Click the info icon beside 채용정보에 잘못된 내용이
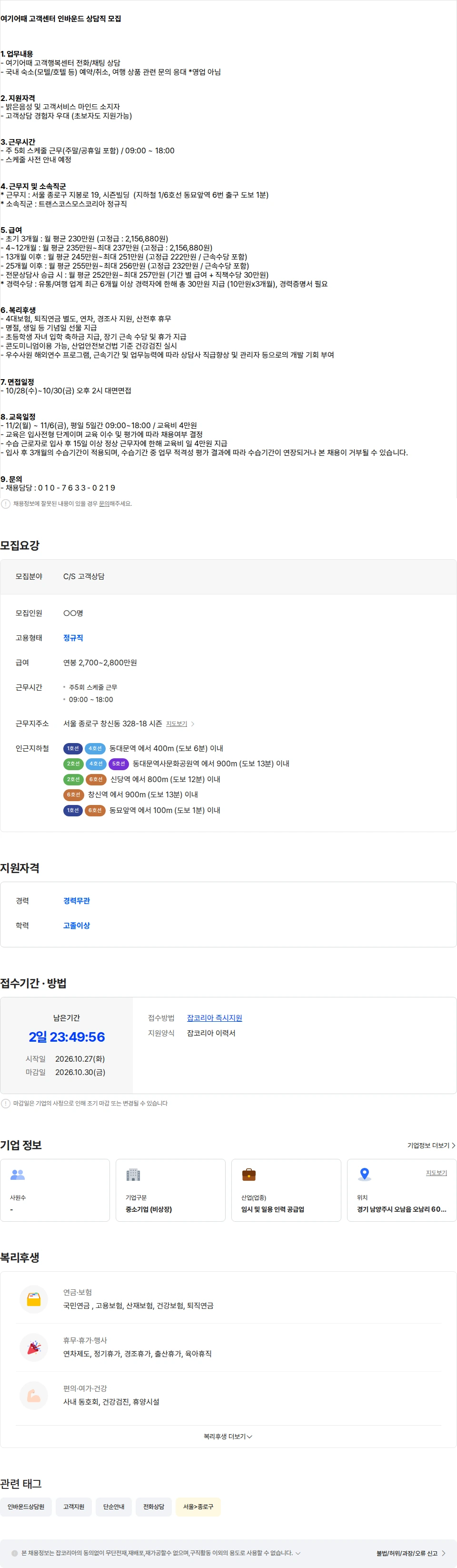 tap(6, 503)
